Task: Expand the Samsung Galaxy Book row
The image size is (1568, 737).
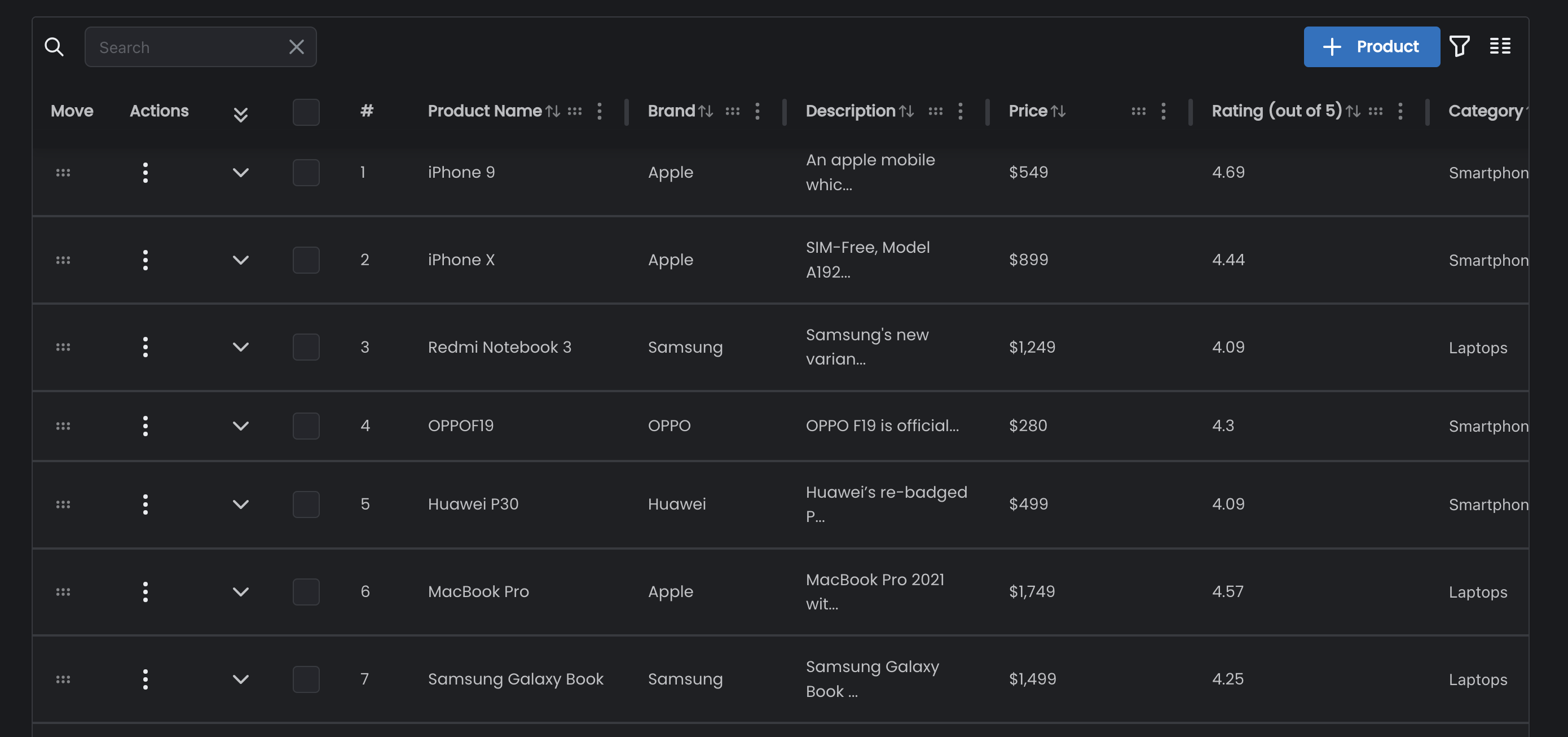Action: pyautogui.click(x=240, y=679)
